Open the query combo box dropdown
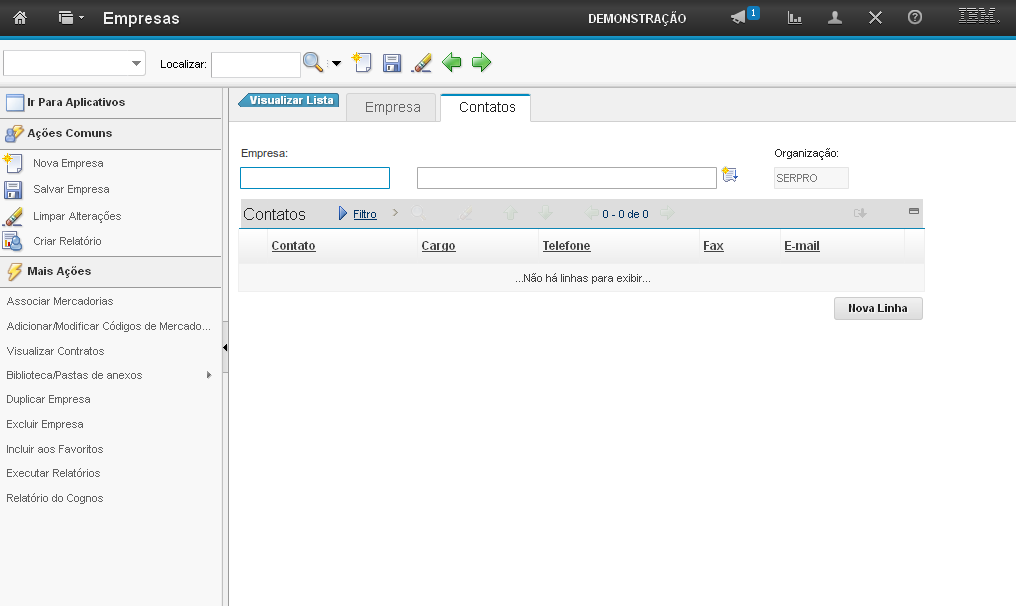This screenshot has height=607, width=1016. tap(136, 64)
